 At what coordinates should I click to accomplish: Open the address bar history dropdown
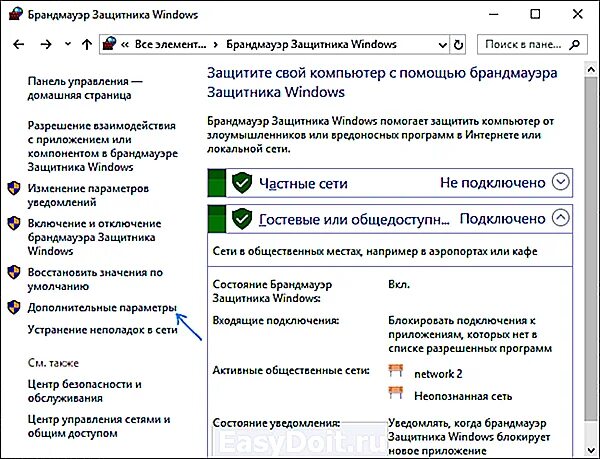coord(442,45)
